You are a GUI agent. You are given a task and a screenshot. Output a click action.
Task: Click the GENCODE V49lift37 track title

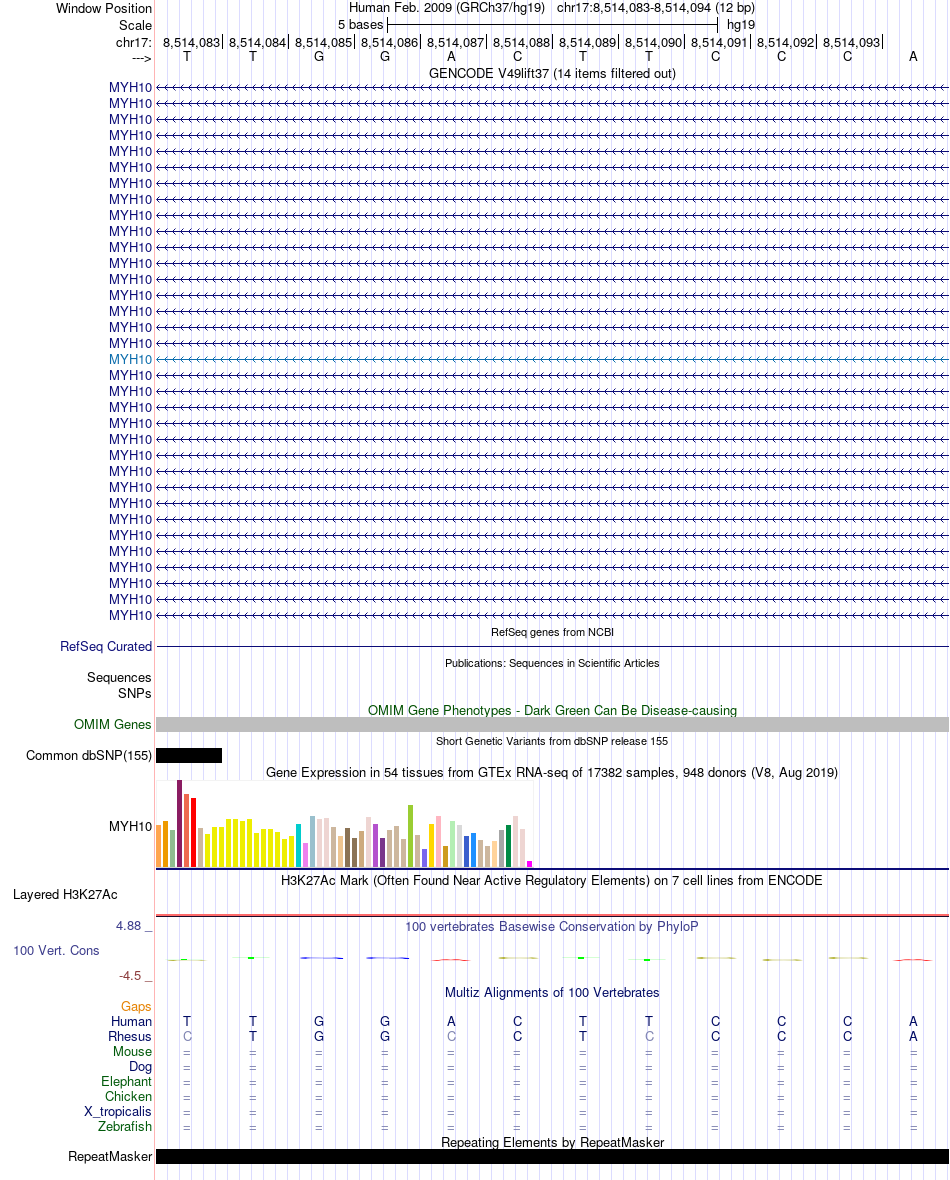(552, 74)
